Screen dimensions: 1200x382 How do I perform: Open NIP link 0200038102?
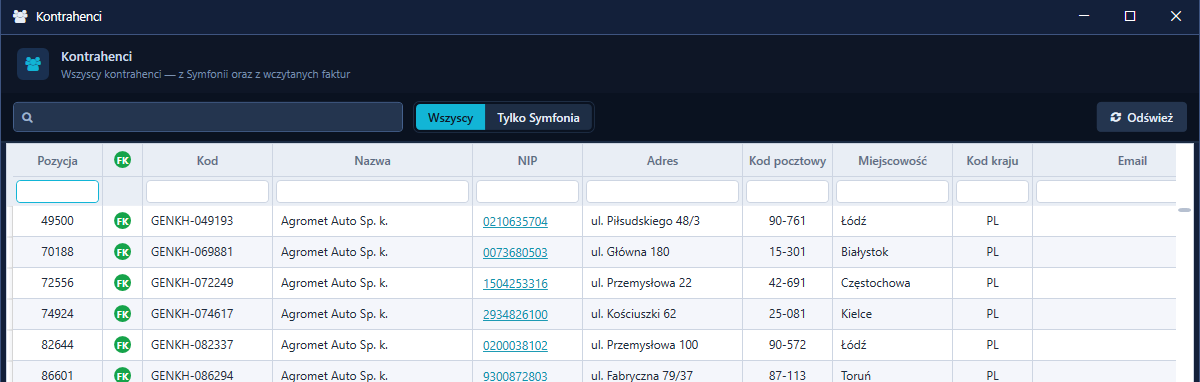tap(515, 345)
